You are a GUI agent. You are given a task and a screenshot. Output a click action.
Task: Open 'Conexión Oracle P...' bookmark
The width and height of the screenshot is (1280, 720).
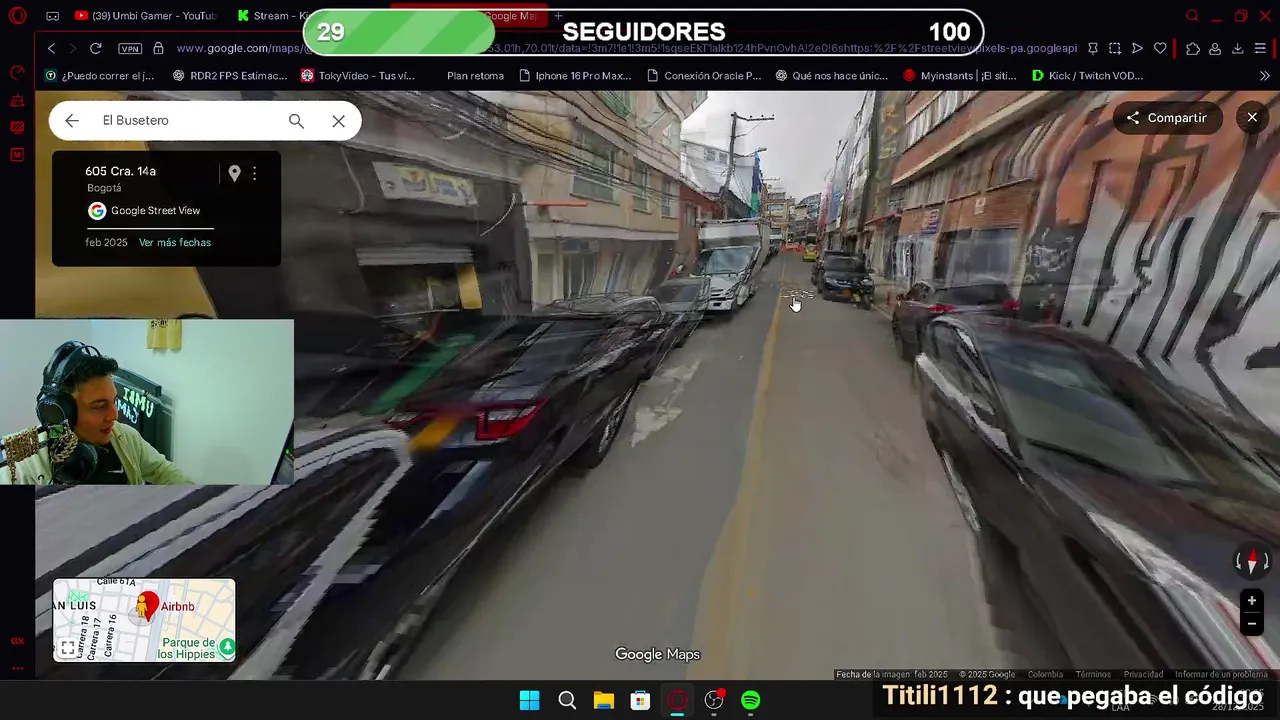[x=704, y=76]
